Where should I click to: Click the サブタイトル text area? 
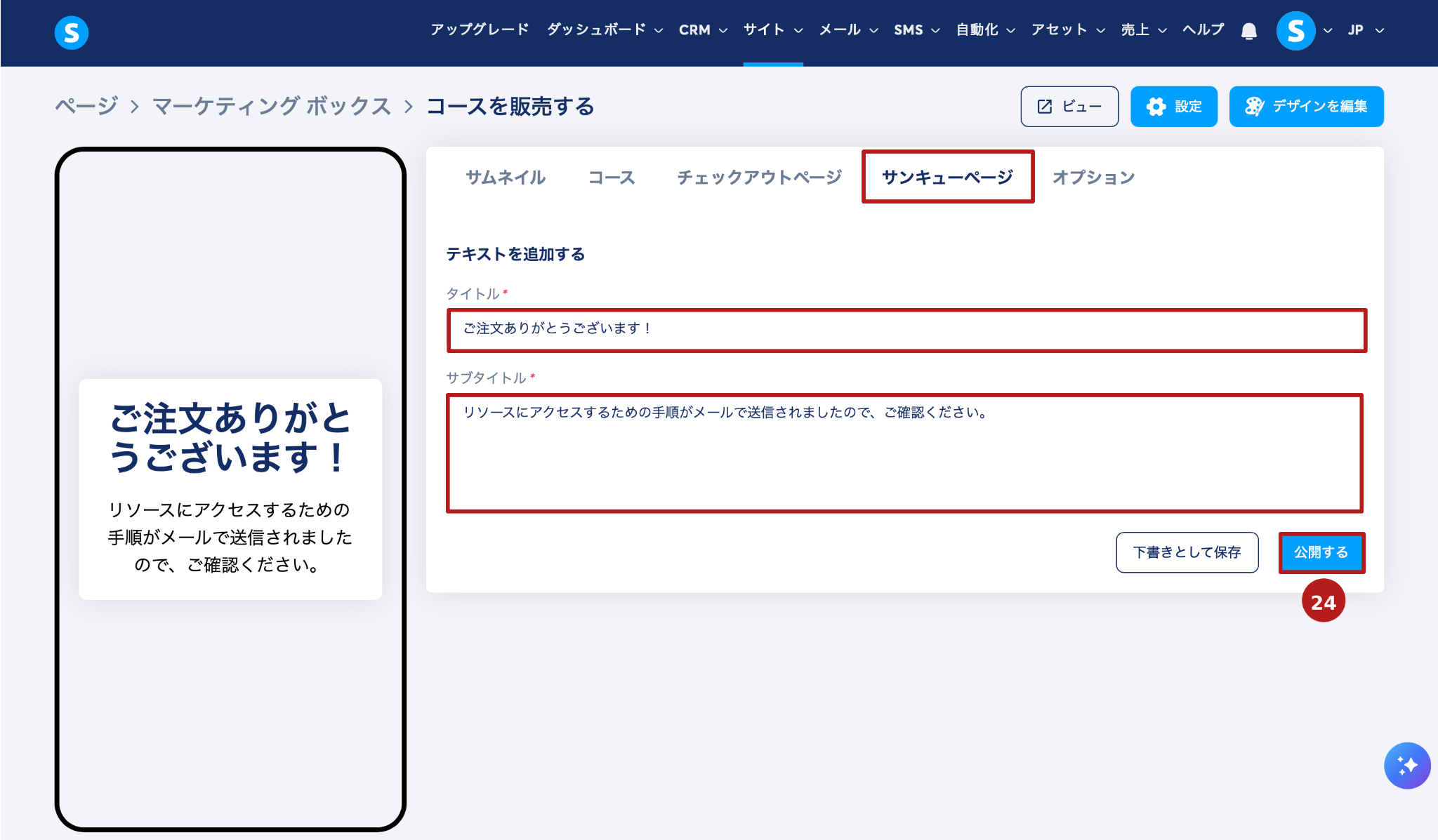(x=904, y=453)
